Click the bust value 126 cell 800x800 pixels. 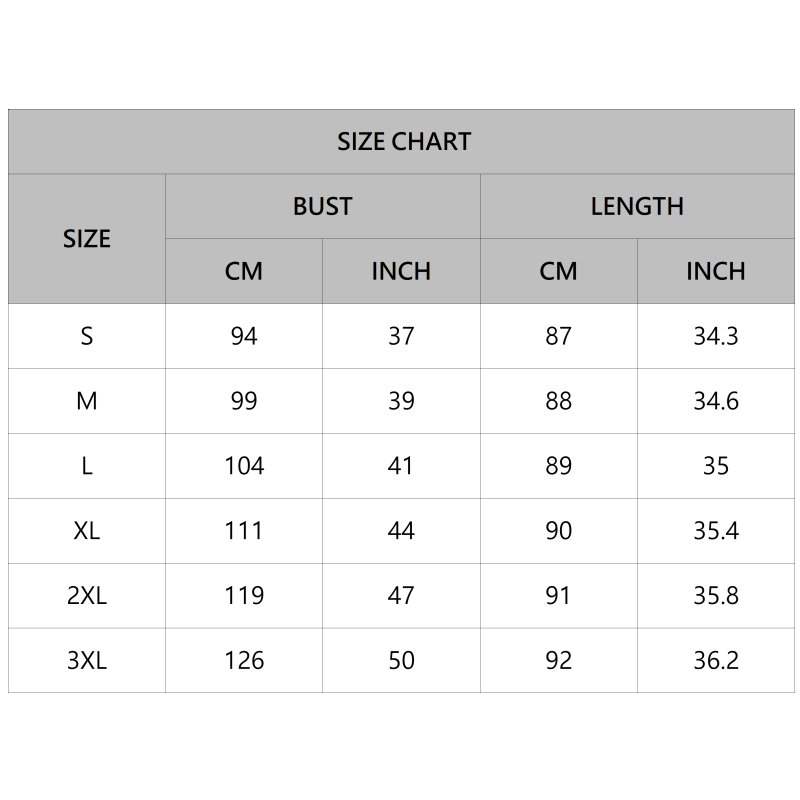[x=244, y=661]
